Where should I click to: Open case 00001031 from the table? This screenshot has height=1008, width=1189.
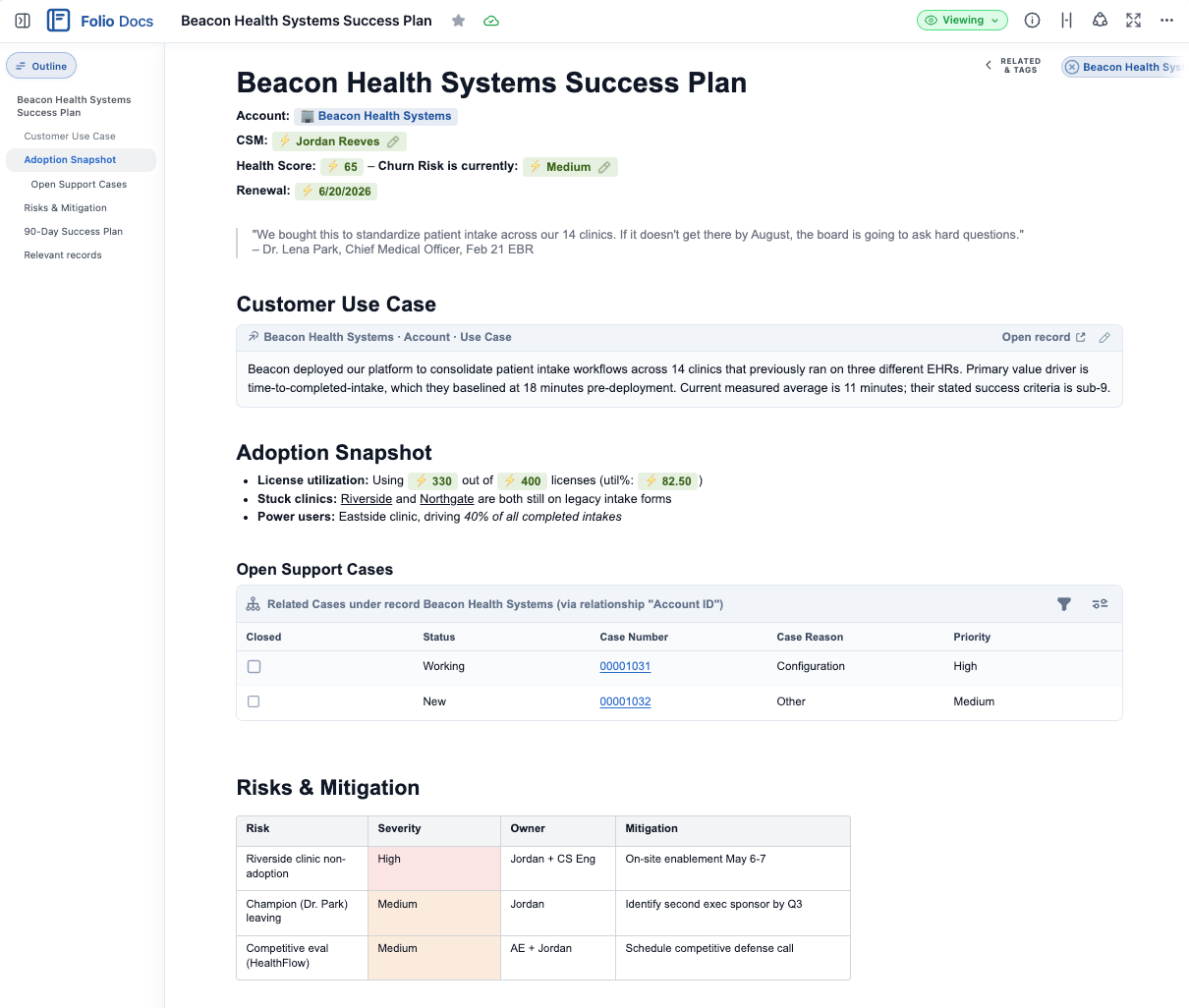pyautogui.click(x=625, y=666)
